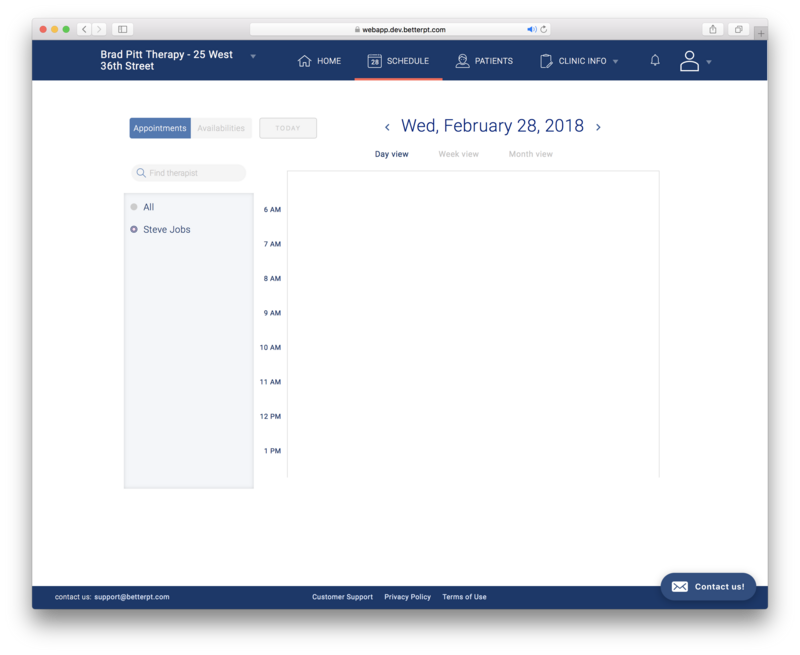Open the Contact us! chat button
The width and height of the screenshot is (800, 655).
[708, 586]
